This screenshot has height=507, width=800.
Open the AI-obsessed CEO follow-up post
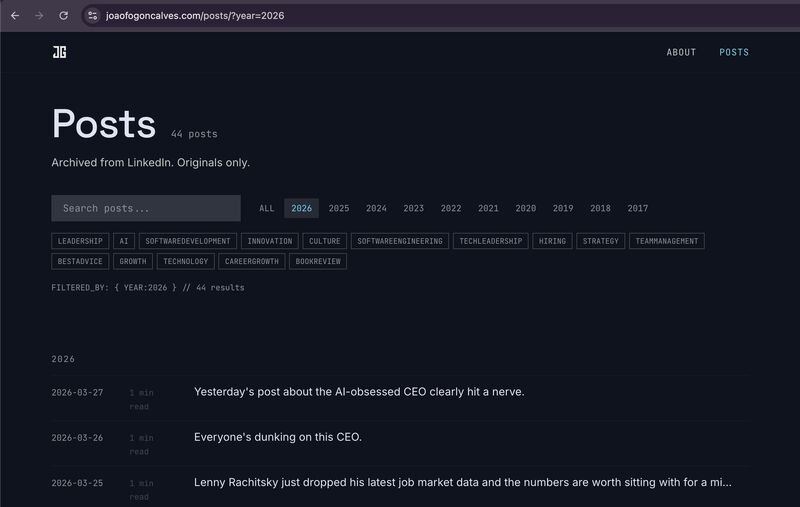[x=359, y=392]
